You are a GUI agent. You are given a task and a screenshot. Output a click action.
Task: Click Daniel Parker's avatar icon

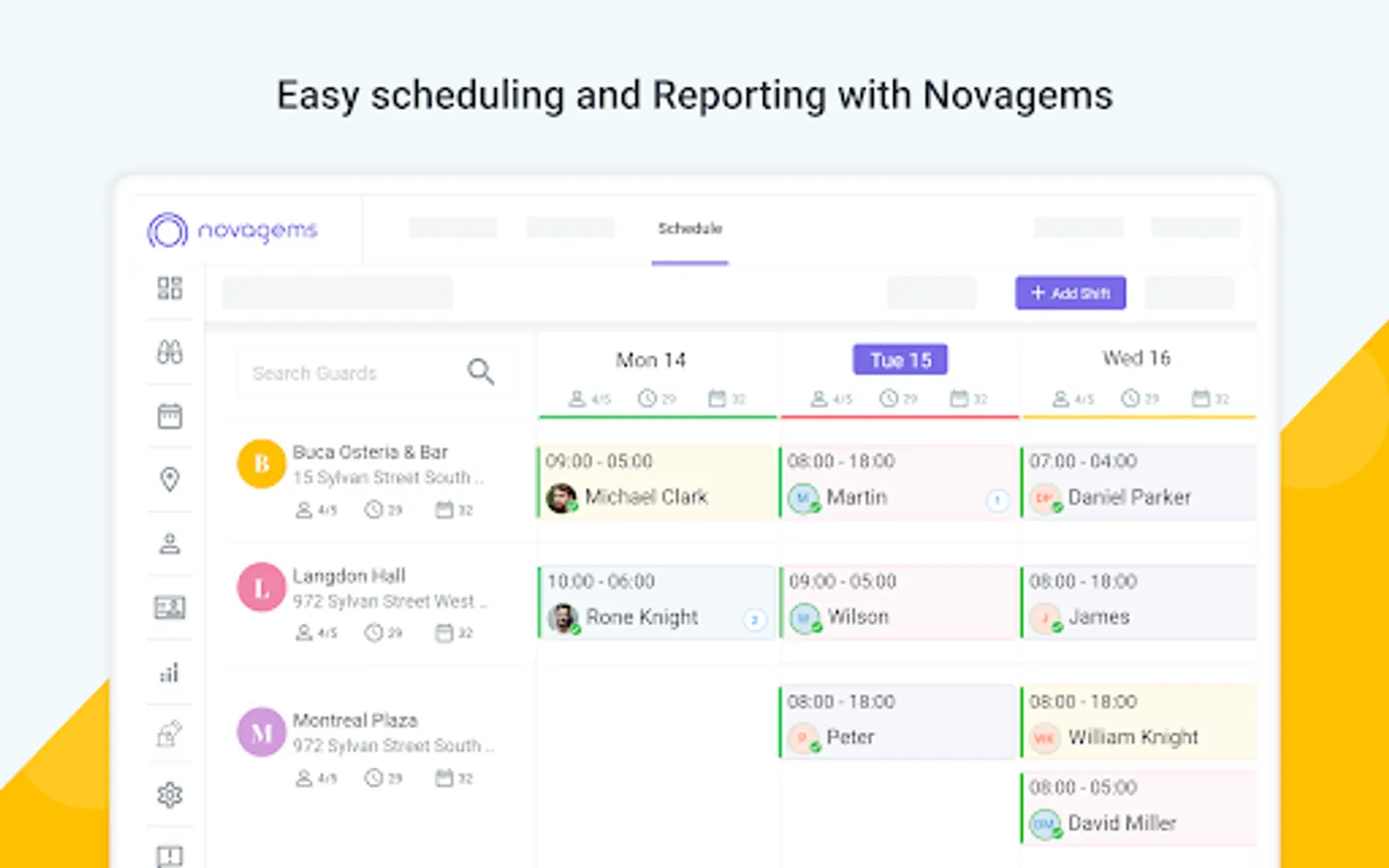pos(1046,499)
